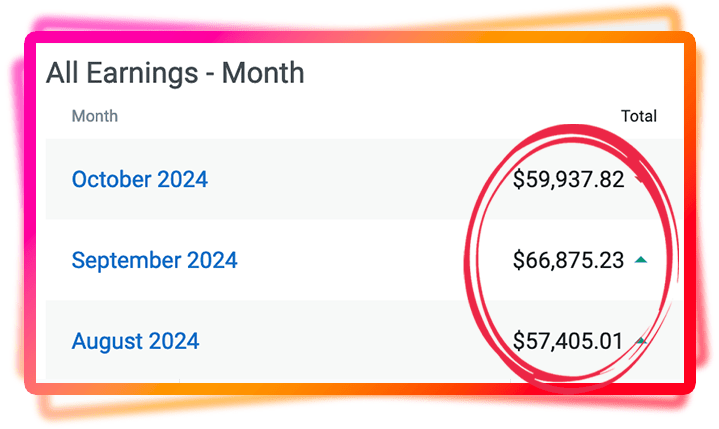Click the red hand-drawn circle outline

pos(470,257)
